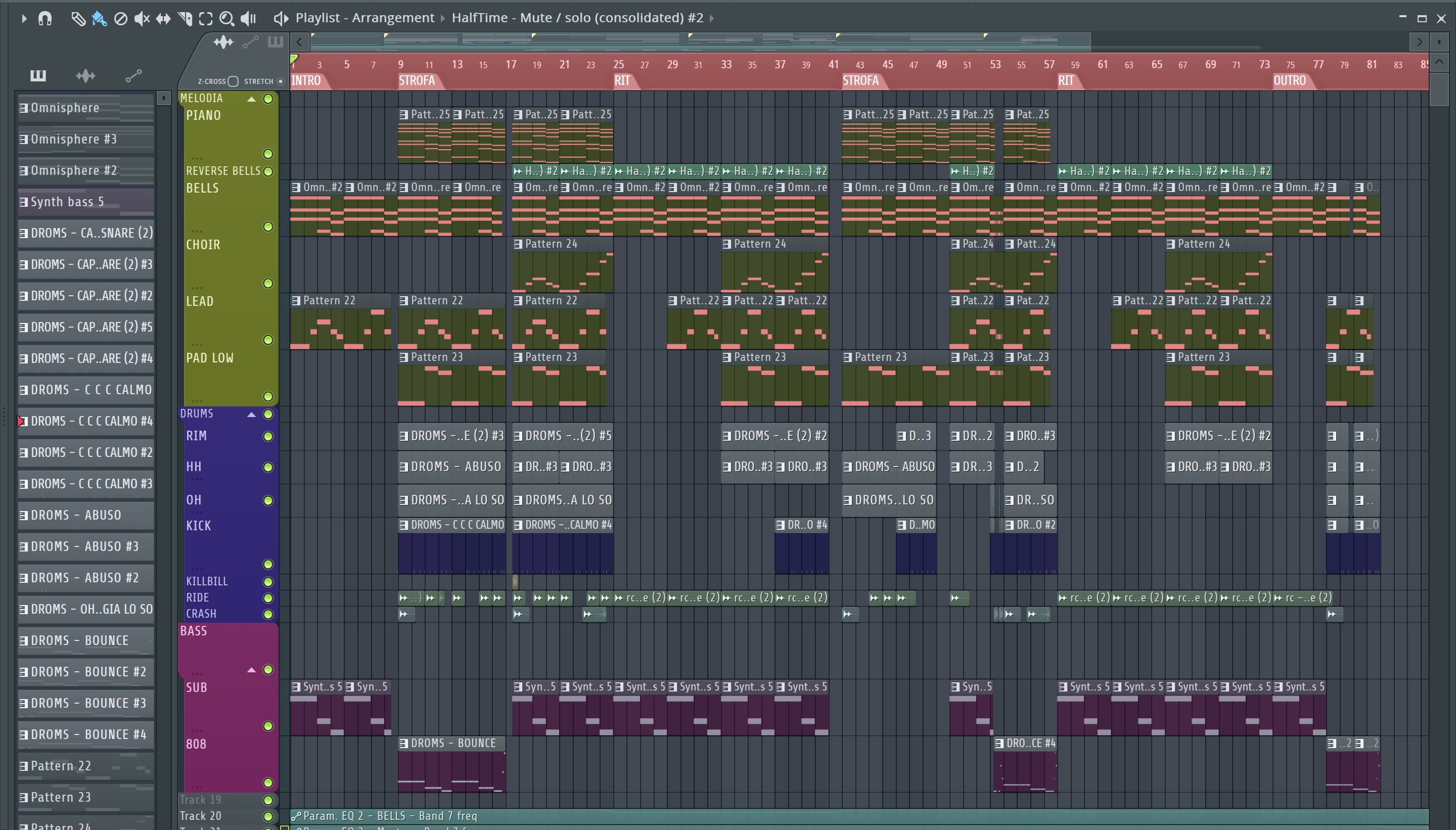Open the playlist options menu arrow
This screenshot has height=830, width=1456.
23,18
